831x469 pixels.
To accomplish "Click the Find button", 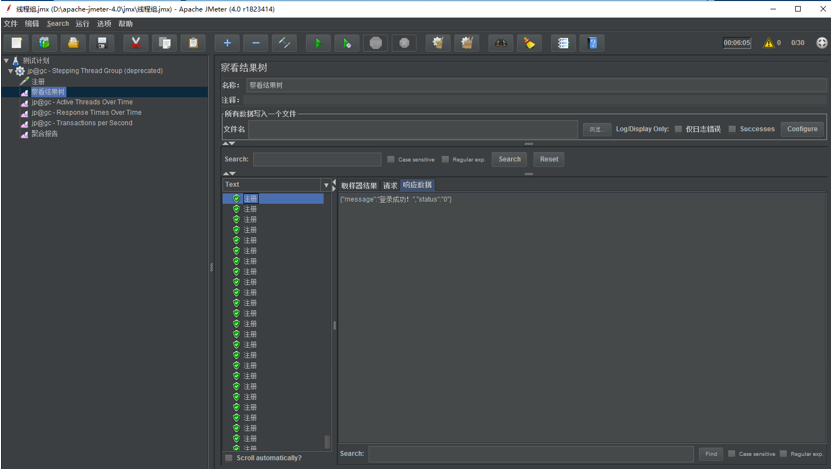I will point(711,454).
